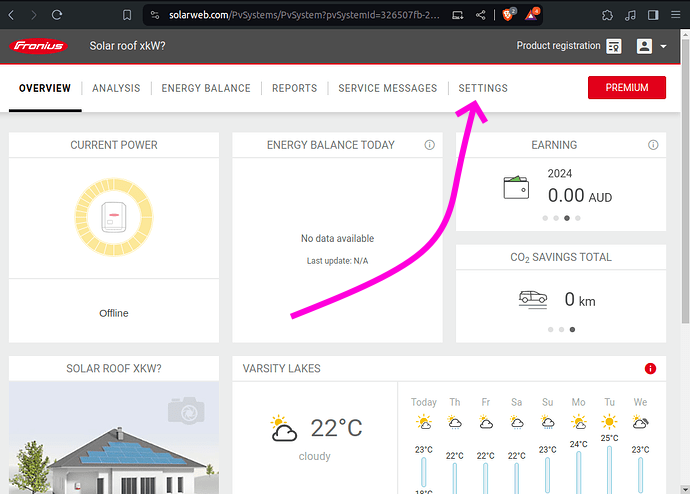Screen dimensions: 690x494
Task: Click the scrollbar up arrow
Action: pyautogui.click(x=685, y=34)
